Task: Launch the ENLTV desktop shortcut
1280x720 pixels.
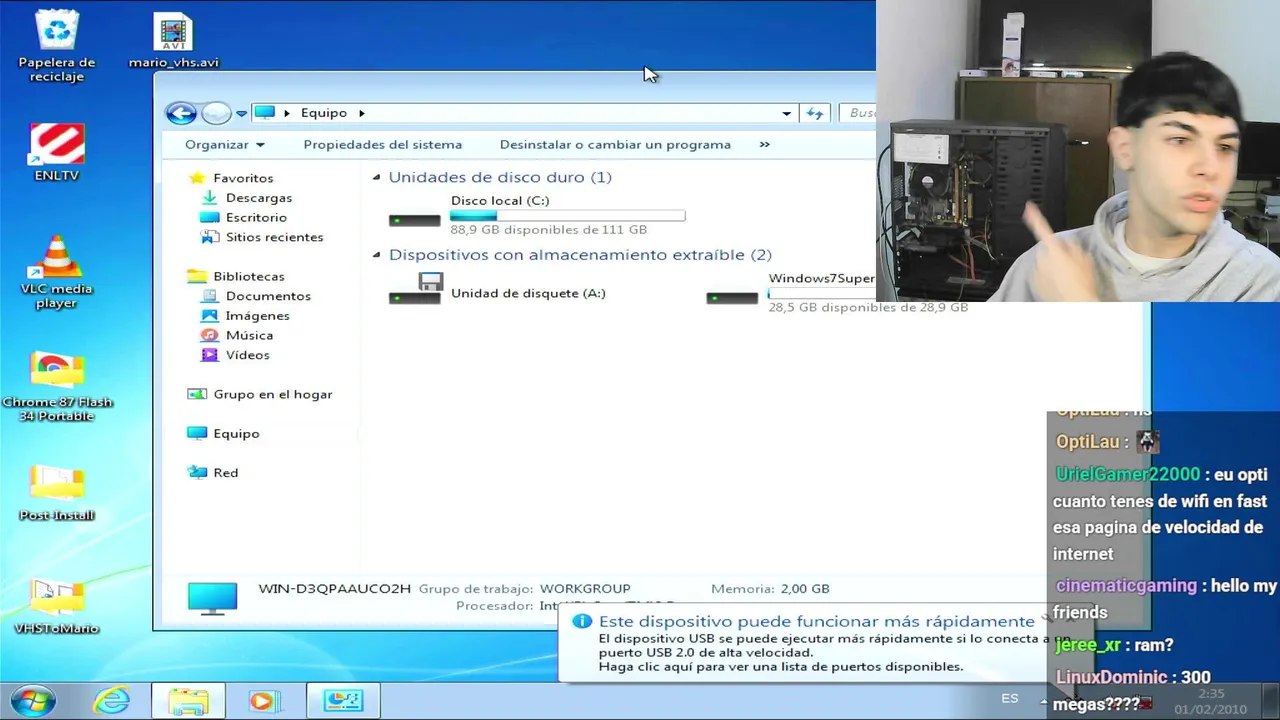Action: 57,152
